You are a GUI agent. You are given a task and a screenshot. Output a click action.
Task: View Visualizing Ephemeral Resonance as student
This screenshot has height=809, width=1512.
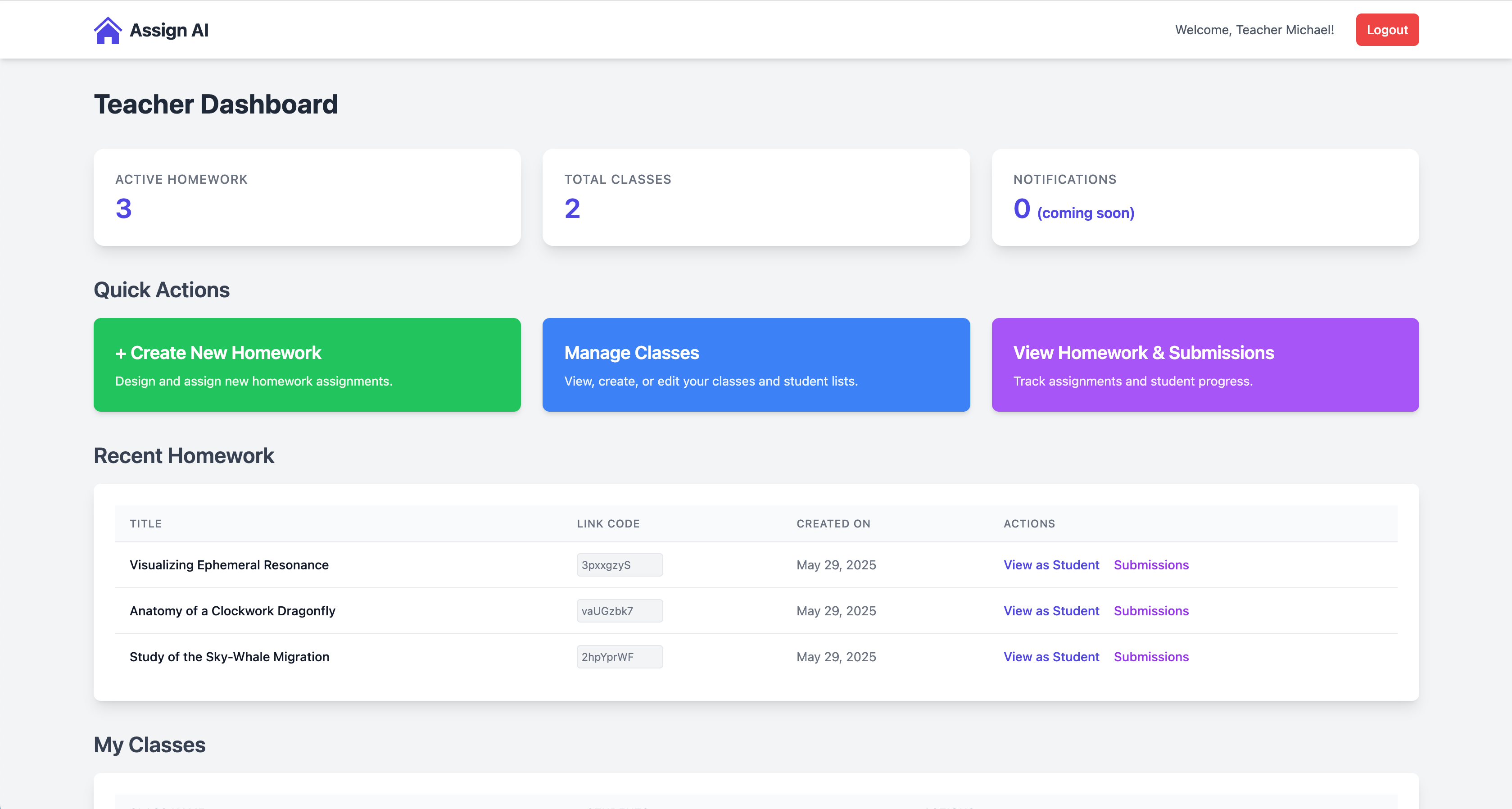tap(1050, 565)
